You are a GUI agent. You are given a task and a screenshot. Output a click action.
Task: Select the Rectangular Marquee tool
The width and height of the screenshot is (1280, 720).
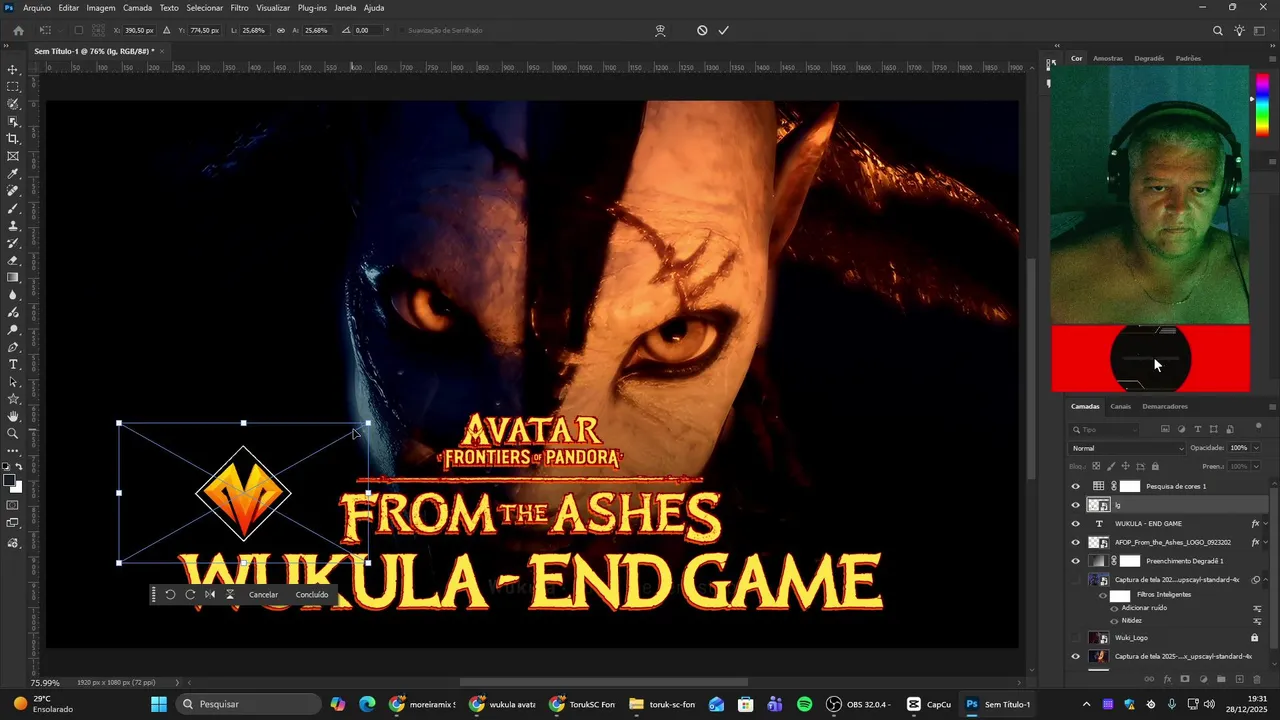pyautogui.click(x=13, y=87)
